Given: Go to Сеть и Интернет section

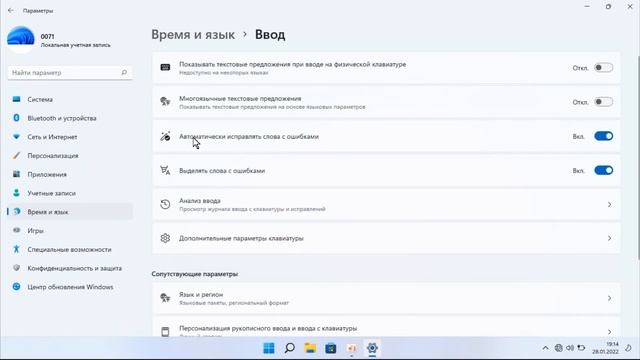Looking at the screenshot, I should tap(70, 137).
